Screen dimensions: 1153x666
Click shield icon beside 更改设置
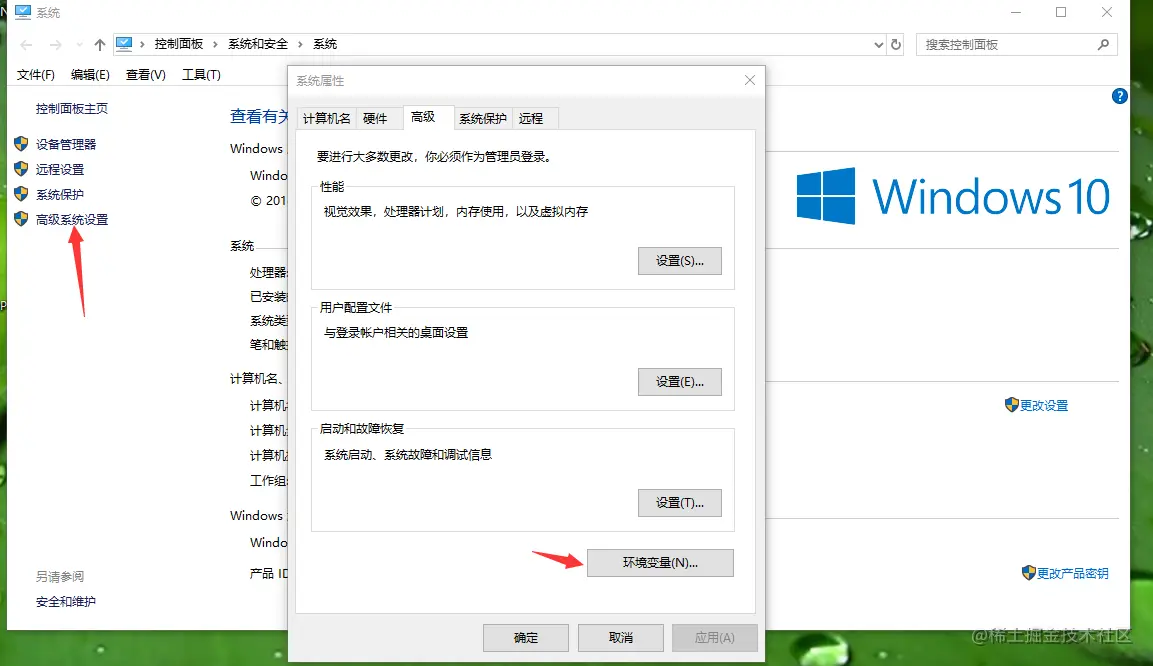pyautogui.click(x=1012, y=404)
